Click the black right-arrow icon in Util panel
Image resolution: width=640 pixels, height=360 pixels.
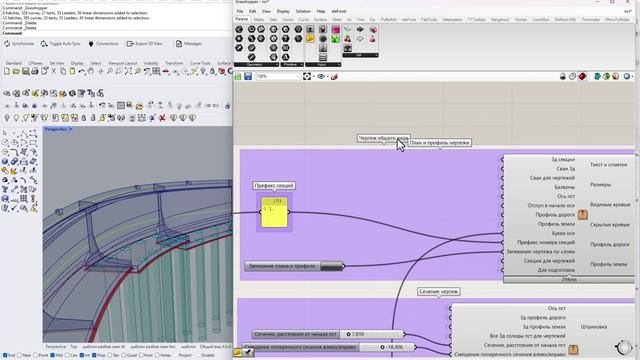(x=360, y=29)
